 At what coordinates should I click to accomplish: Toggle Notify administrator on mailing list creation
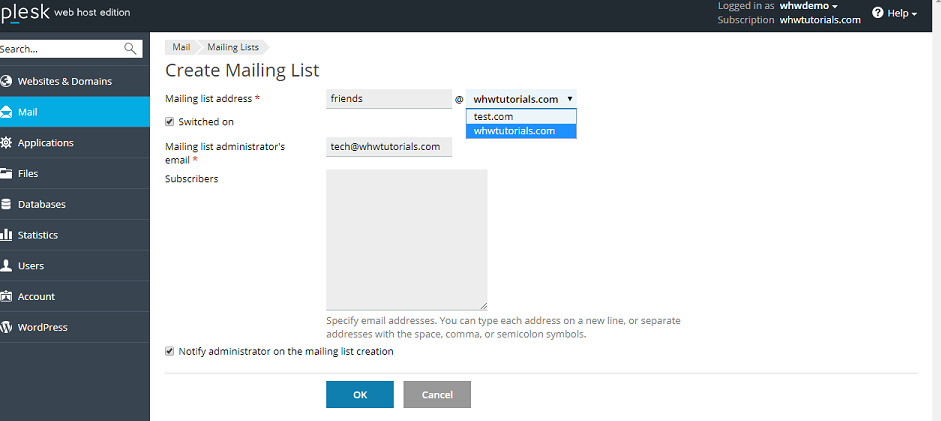point(170,352)
